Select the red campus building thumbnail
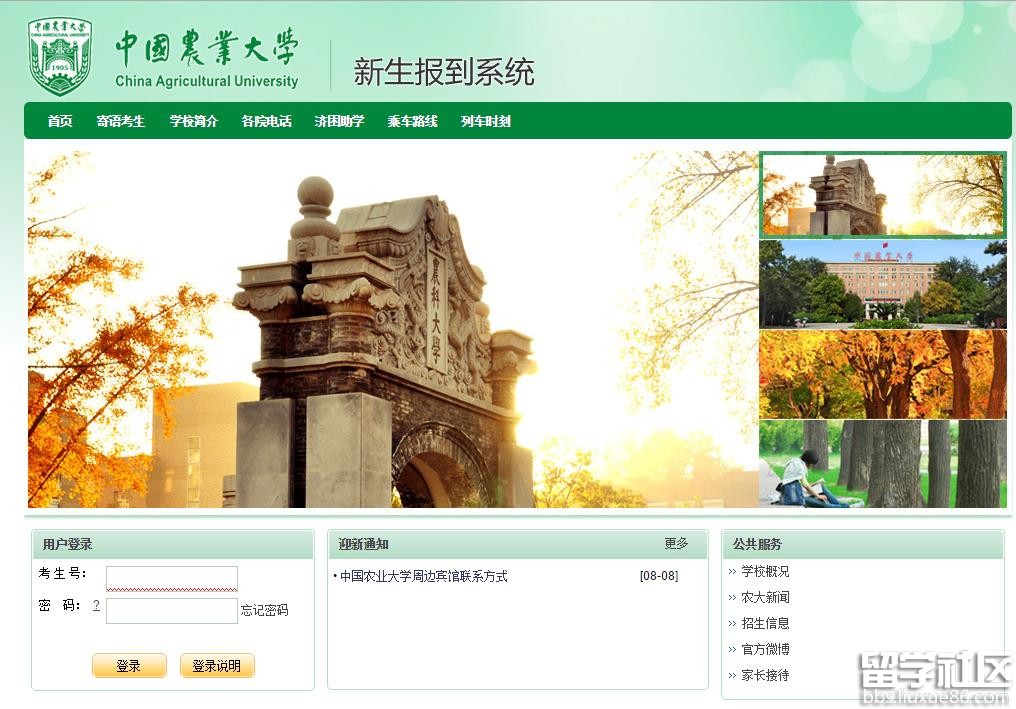 tap(883, 284)
